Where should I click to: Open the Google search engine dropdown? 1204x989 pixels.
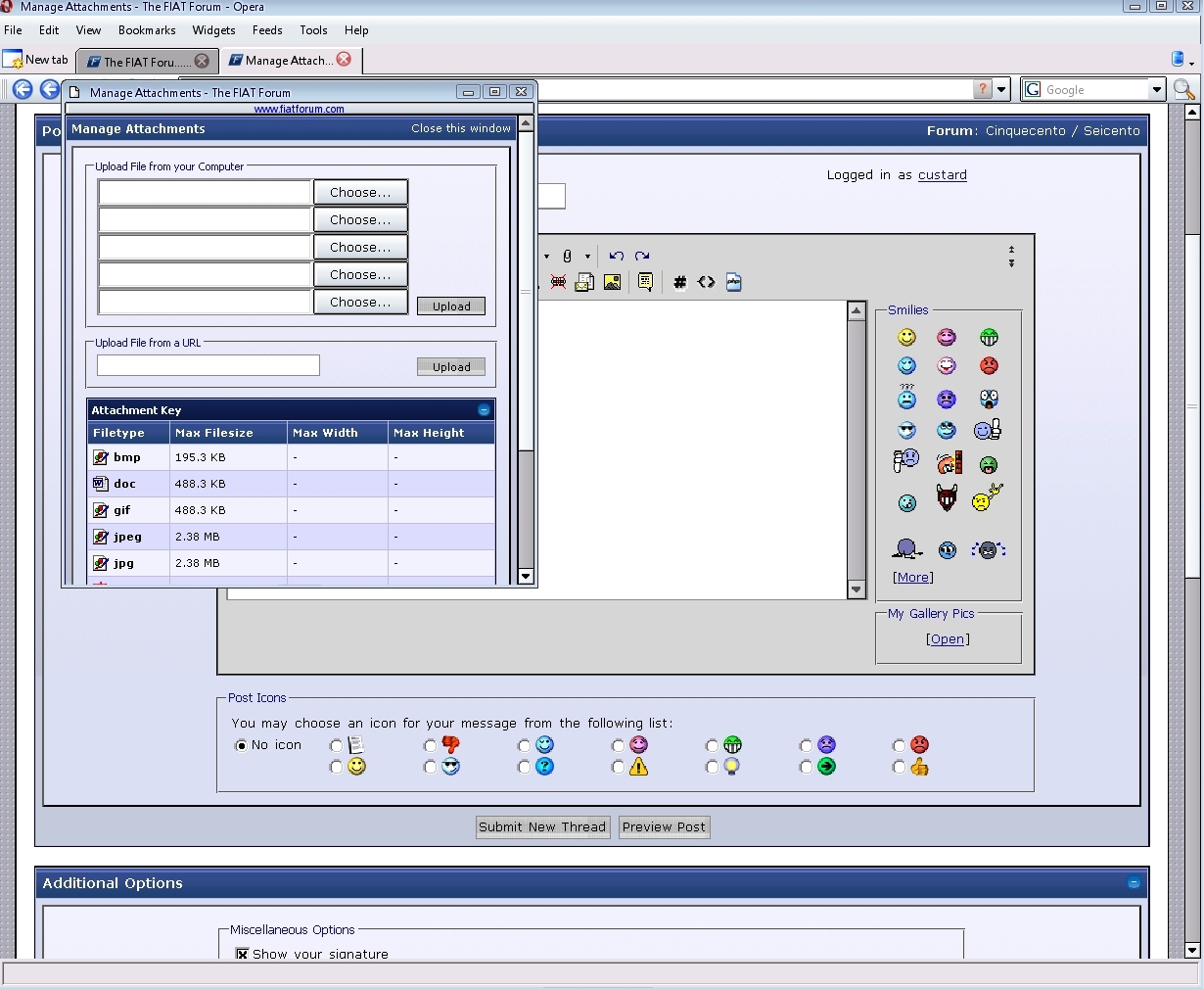[x=1156, y=90]
